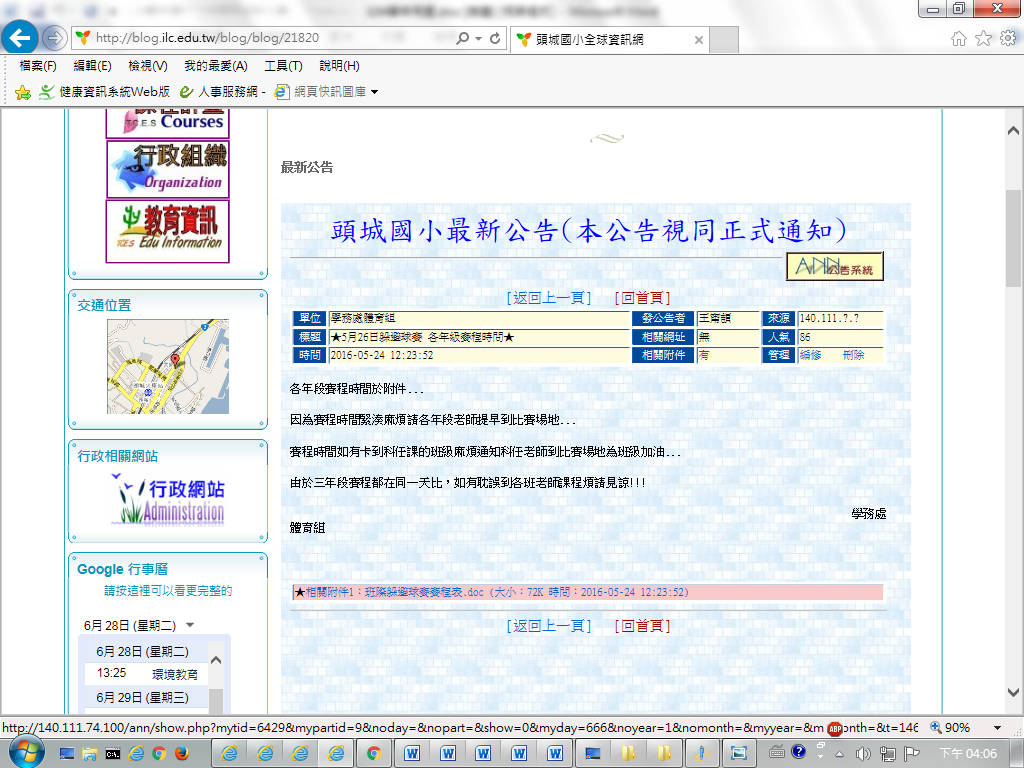The width and height of the screenshot is (1024, 768).
Task: Click the ABP Adblock icon in the status bar
Action: click(x=835, y=728)
